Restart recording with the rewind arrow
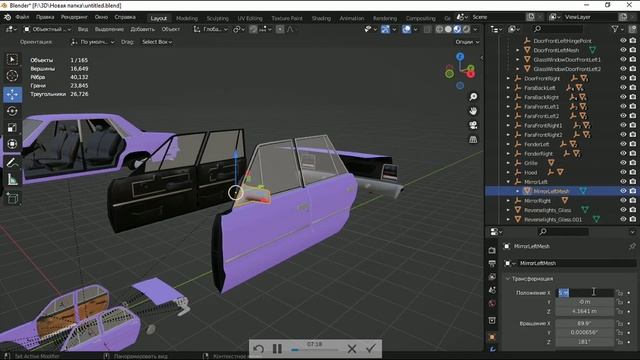The image size is (640, 360). point(258,349)
